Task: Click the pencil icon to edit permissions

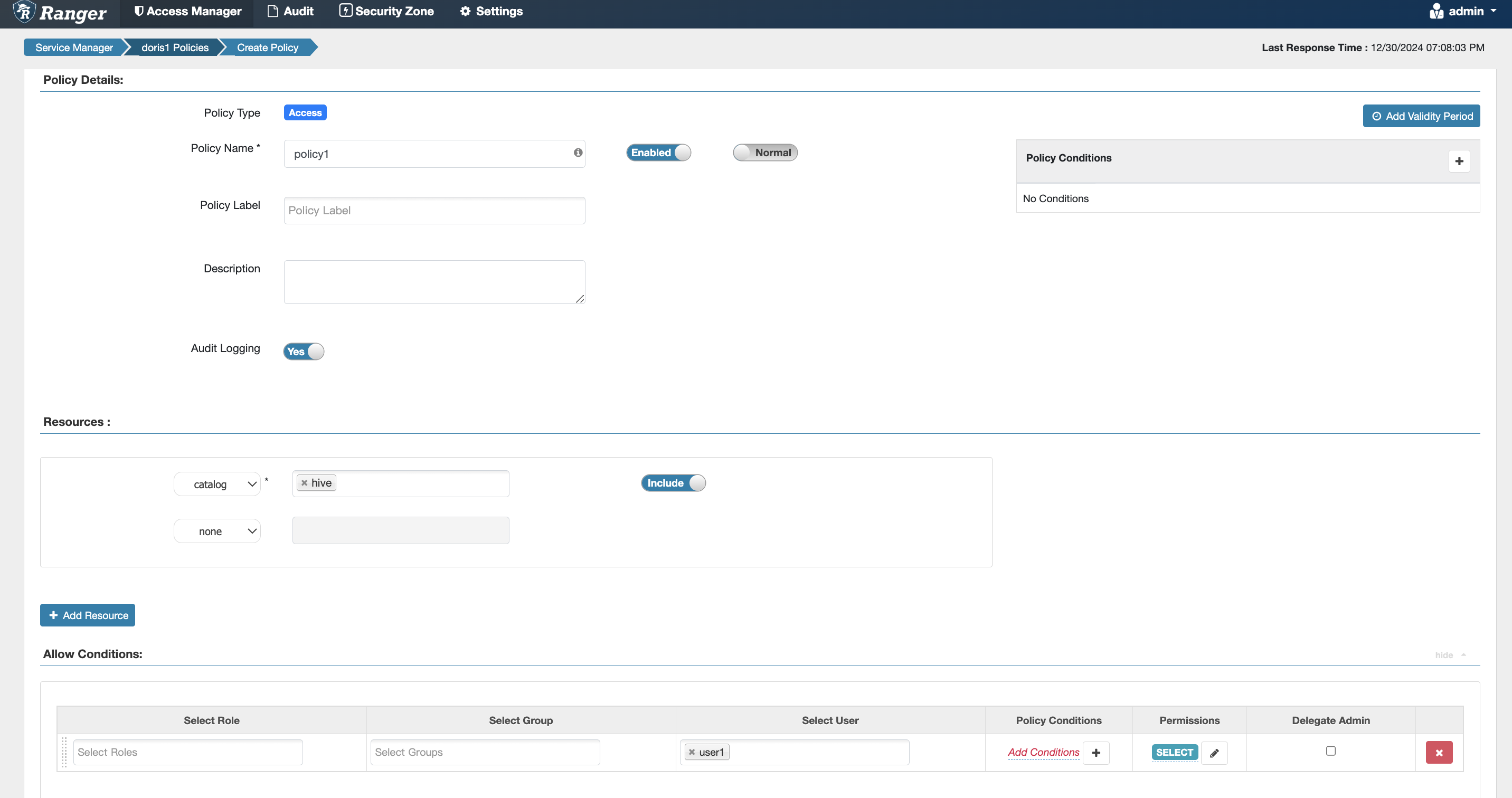Action: 1214,753
